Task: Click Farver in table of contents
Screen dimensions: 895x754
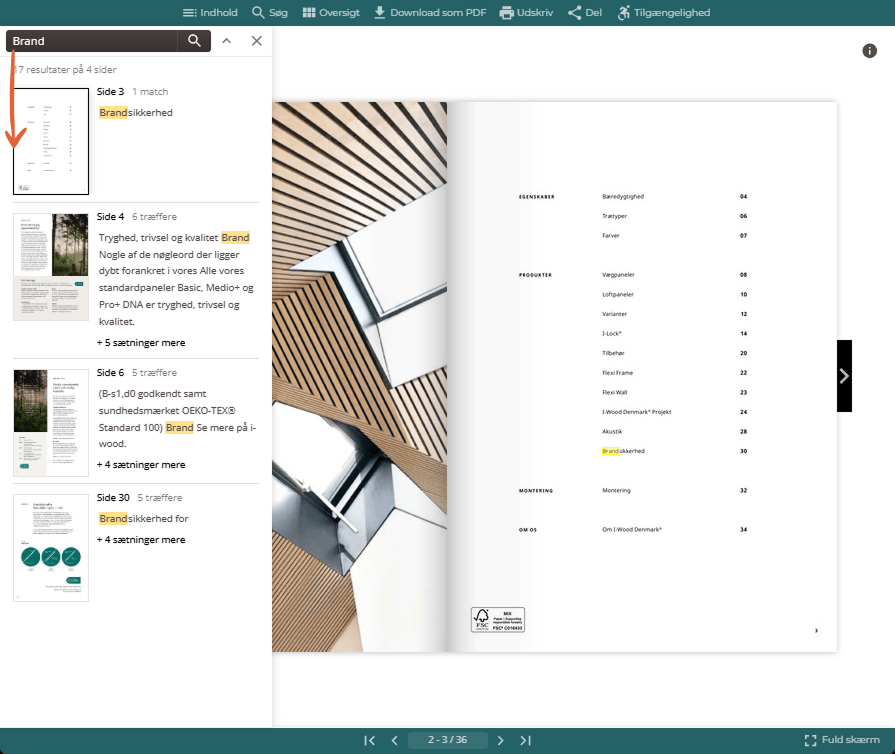Action: coord(610,235)
